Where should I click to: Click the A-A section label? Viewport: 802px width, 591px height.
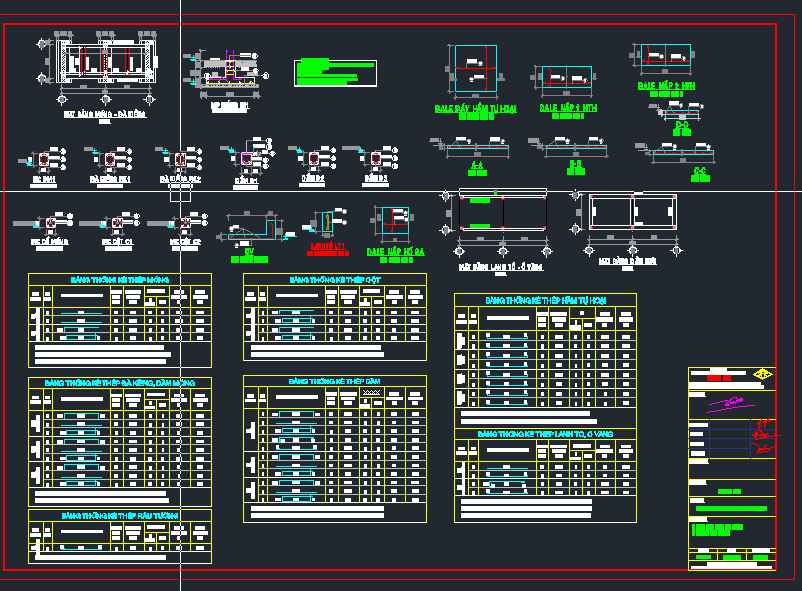[477, 165]
